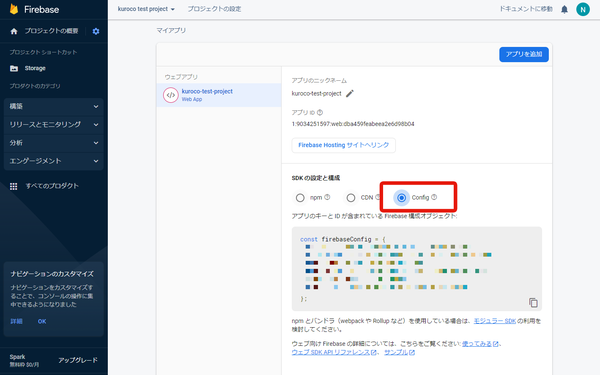Click const firebaseConfig code line
The image size is (600, 375).
tap(343, 239)
